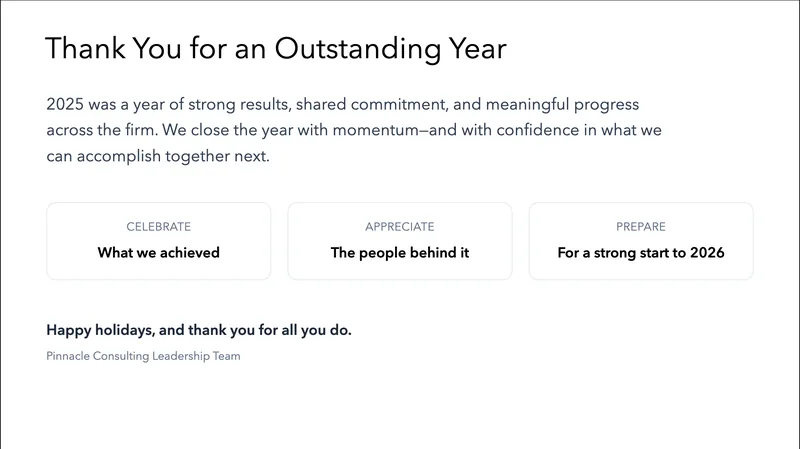Viewport: 800px width, 449px height.
Task: Click the "Thank You for an Outstanding Year" title
Action: tap(275, 48)
